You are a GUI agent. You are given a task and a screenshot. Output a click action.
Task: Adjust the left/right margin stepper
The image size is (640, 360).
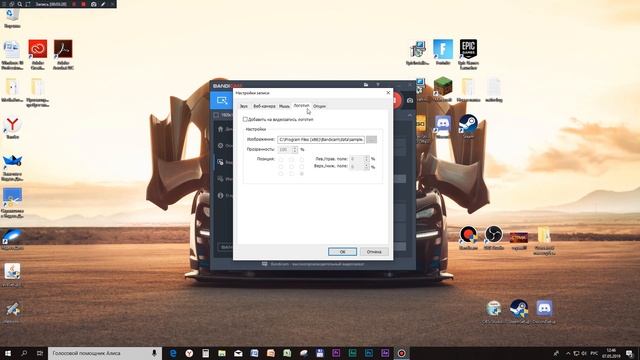[367, 159]
